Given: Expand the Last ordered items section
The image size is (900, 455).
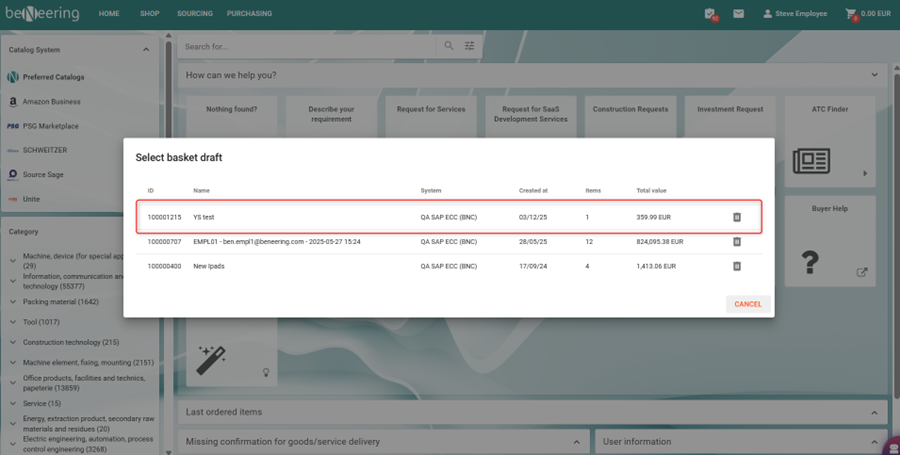Looking at the screenshot, I should [875, 412].
